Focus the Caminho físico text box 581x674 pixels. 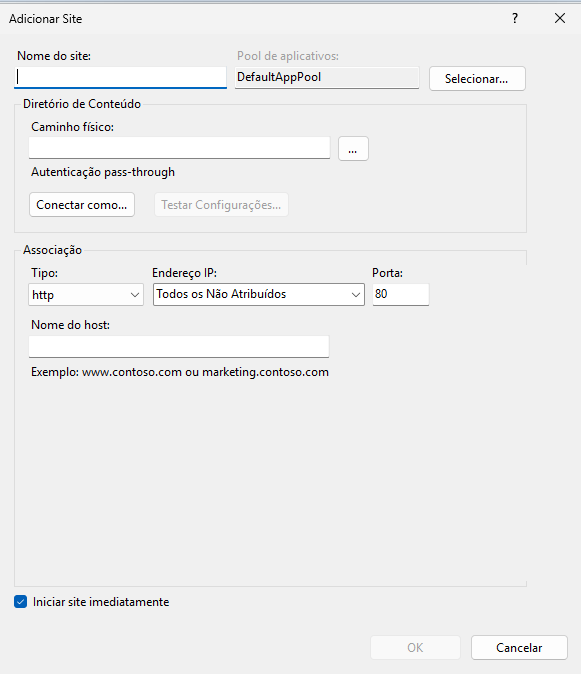(x=179, y=148)
